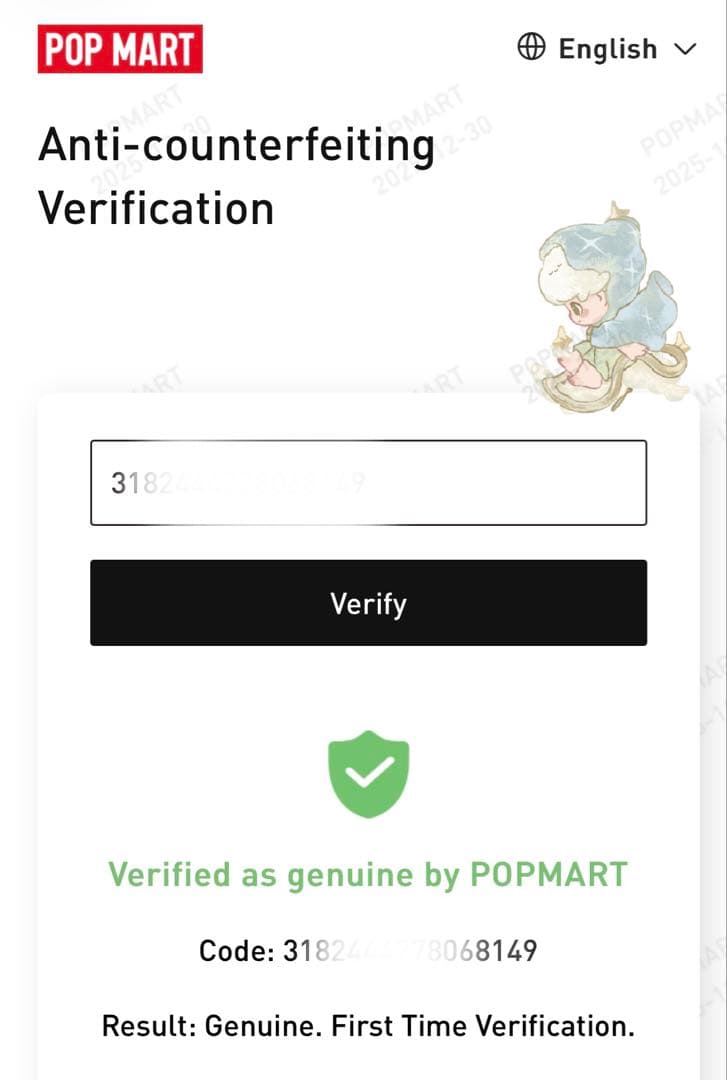Click the green shield verification icon

pyautogui.click(x=368, y=773)
